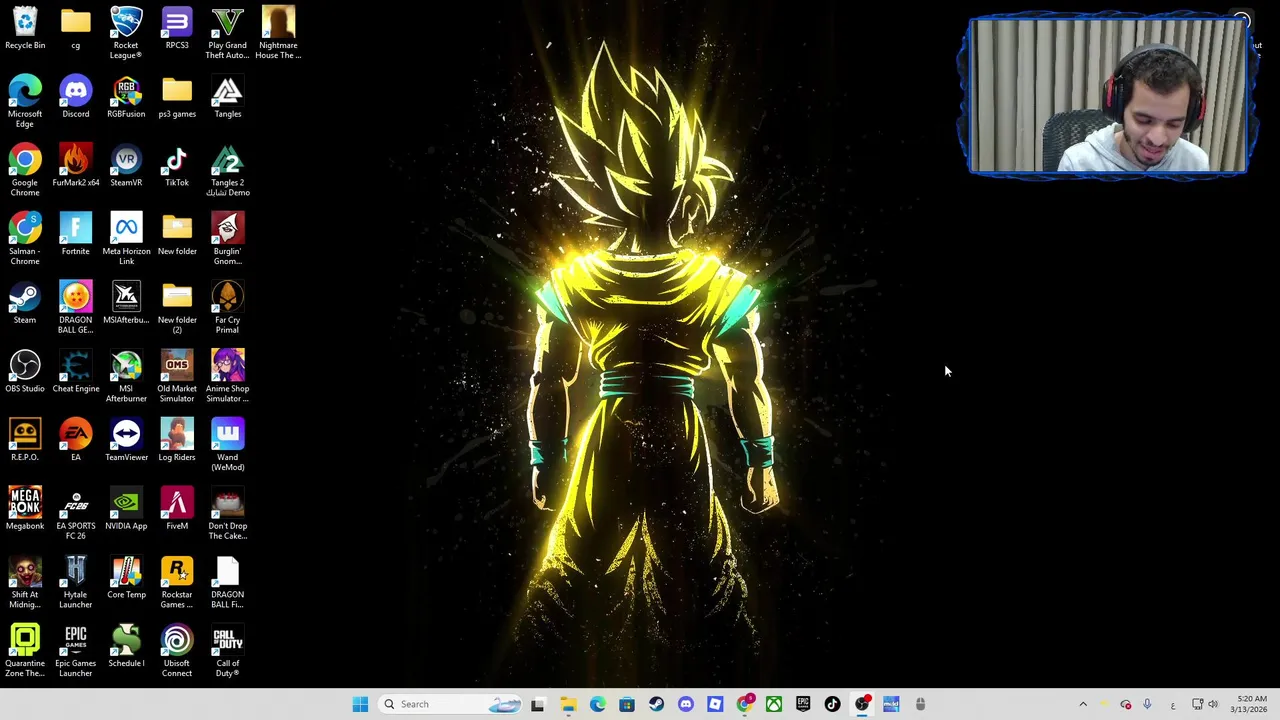Select the RPCS3 emulator shortcut
The height and width of the screenshot is (720, 1280).
click(x=177, y=27)
